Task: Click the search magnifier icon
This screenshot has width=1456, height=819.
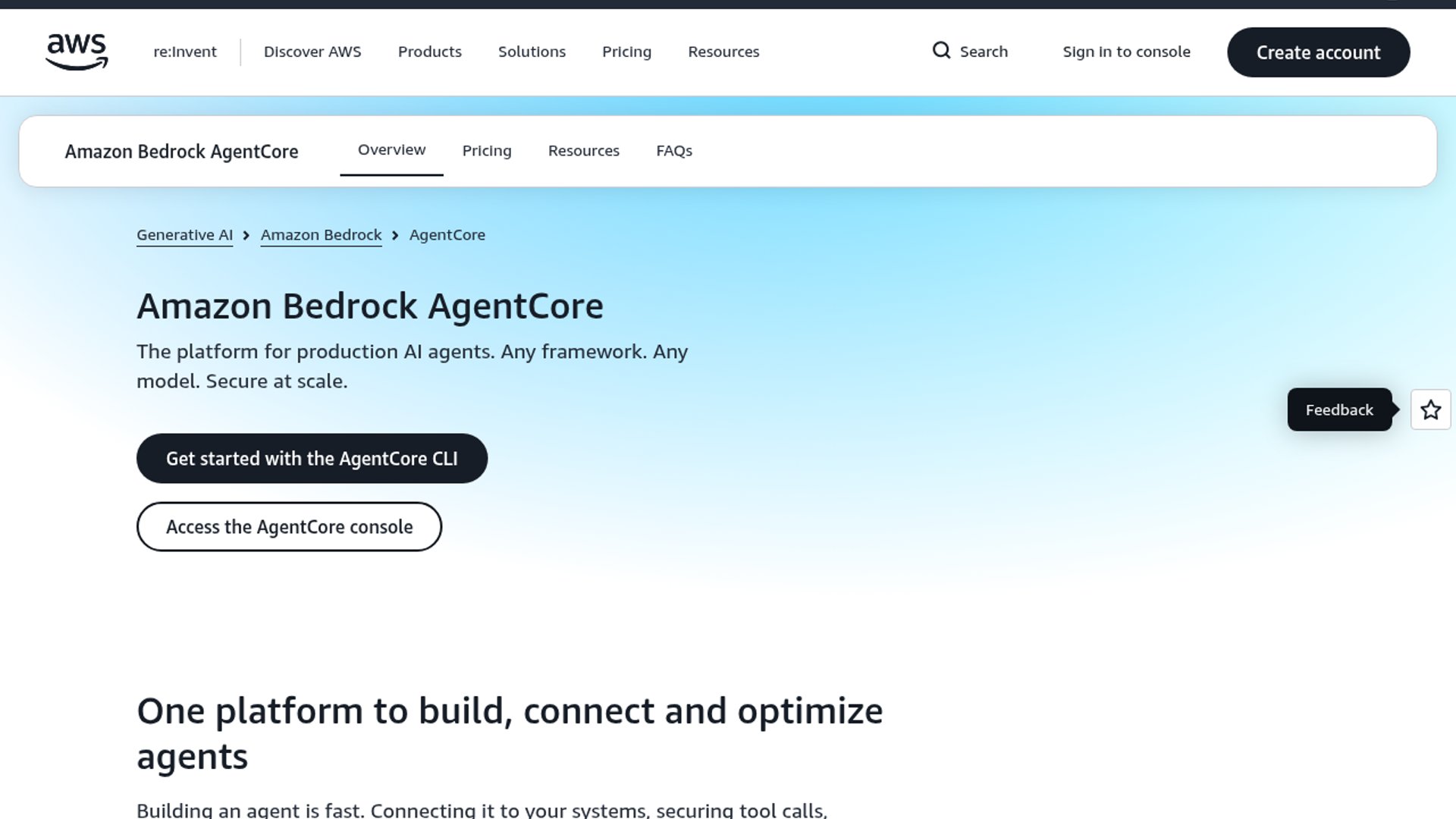Action: (941, 51)
